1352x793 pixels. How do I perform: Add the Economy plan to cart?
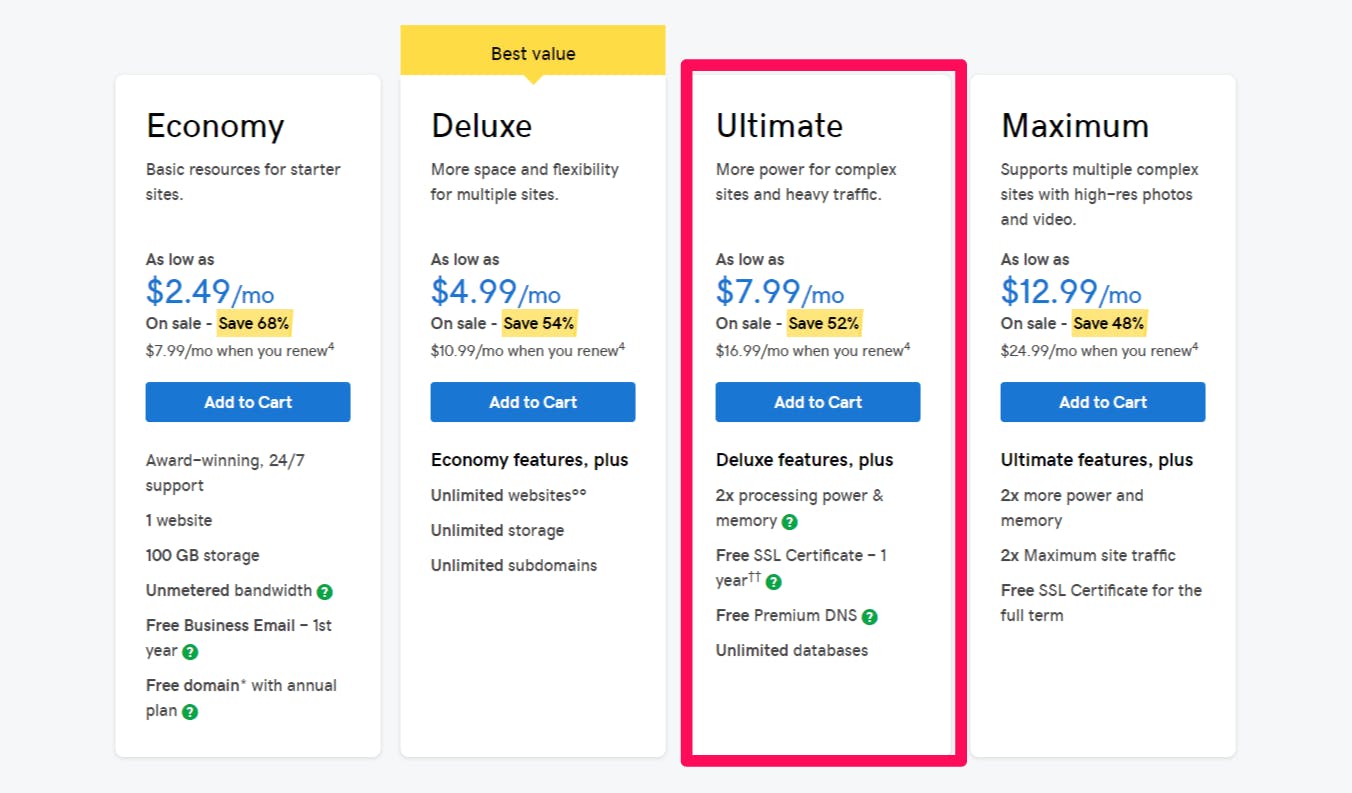click(x=248, y=402)
